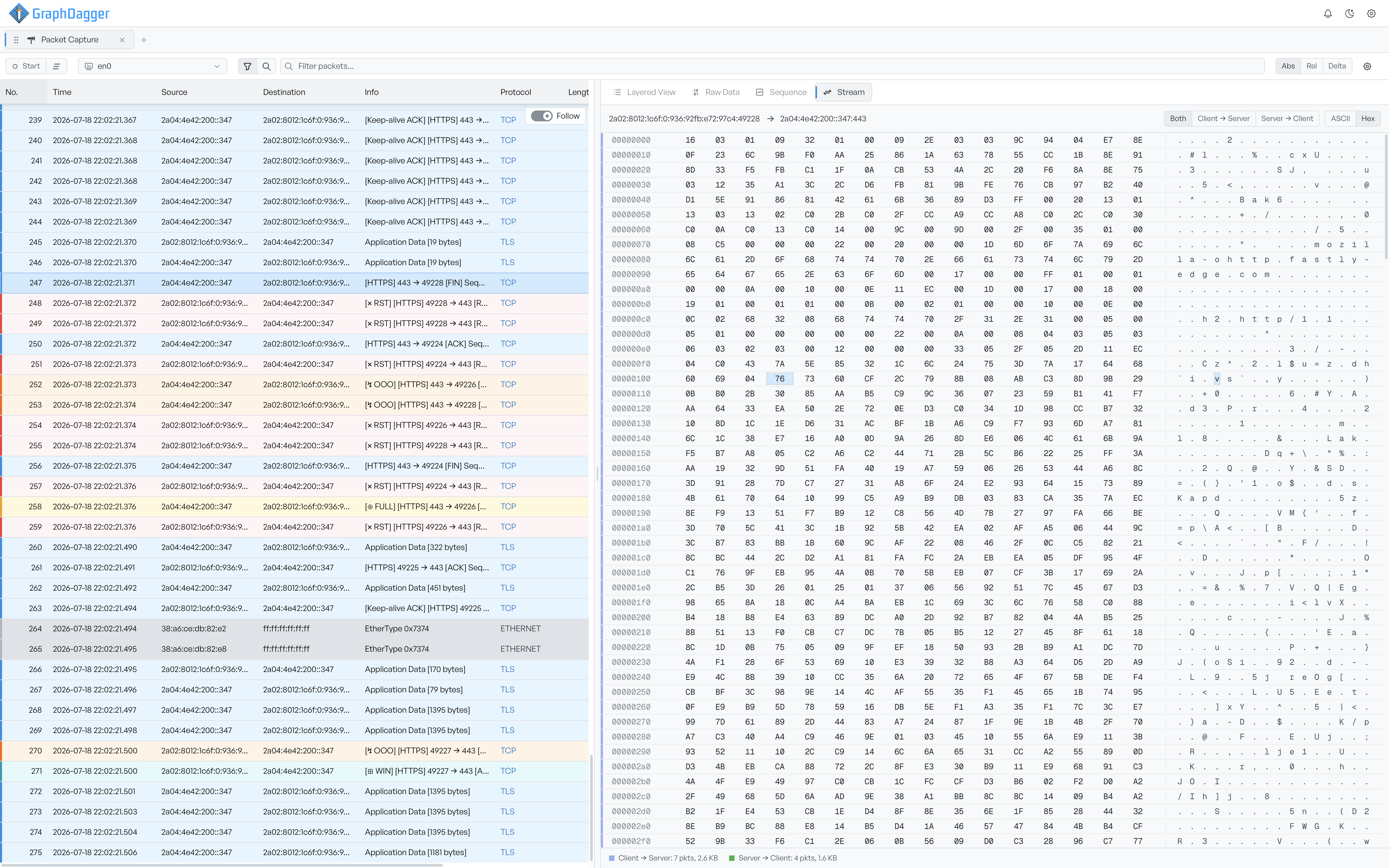The image size is (1389, 868).
Task: Show only Client → Server stream
Action: pos(1223,118)
